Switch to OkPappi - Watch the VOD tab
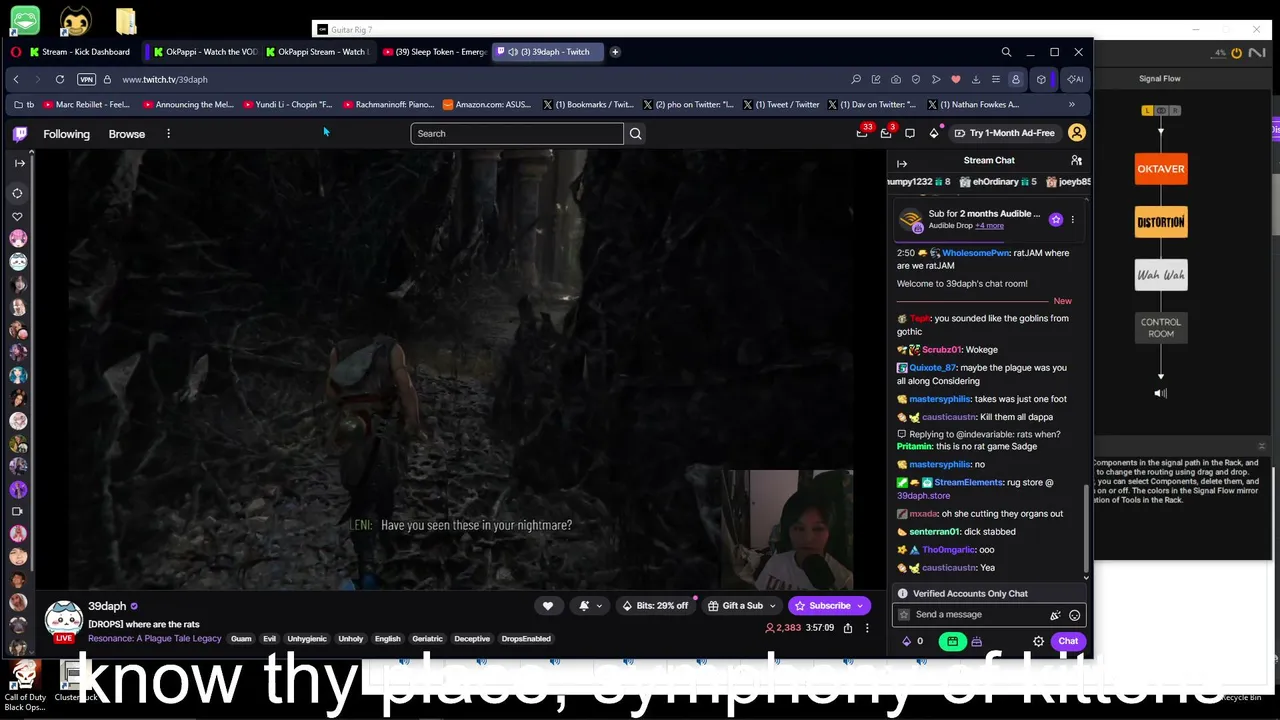The image size is (1280, 720). click(x=204, y=52)
